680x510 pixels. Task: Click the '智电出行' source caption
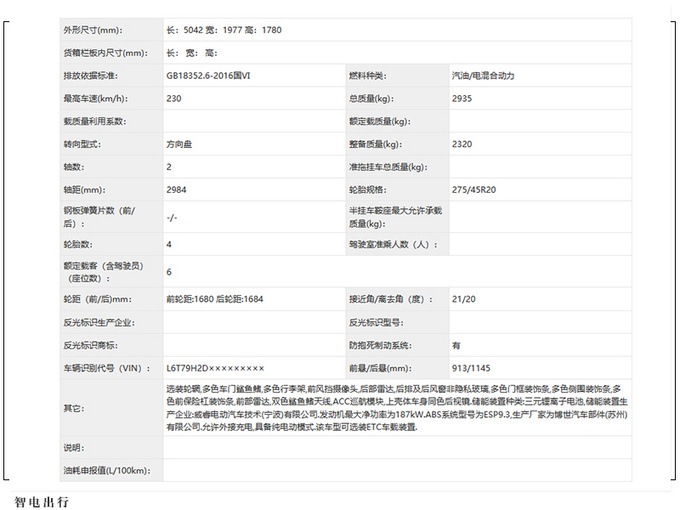42,502
